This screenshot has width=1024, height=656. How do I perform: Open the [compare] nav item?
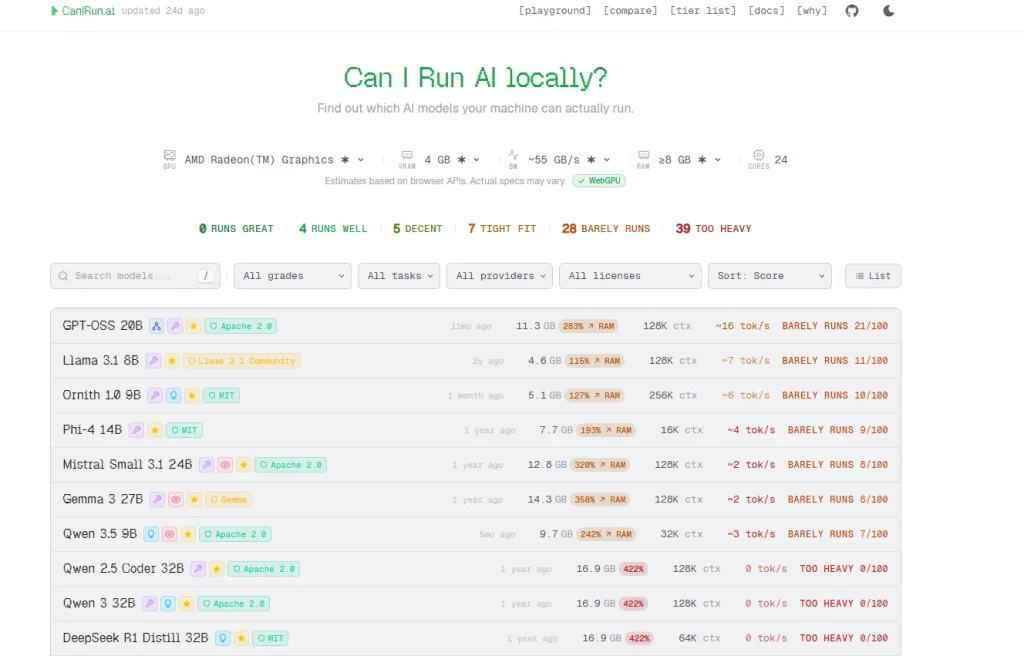[x=630, y=10]
